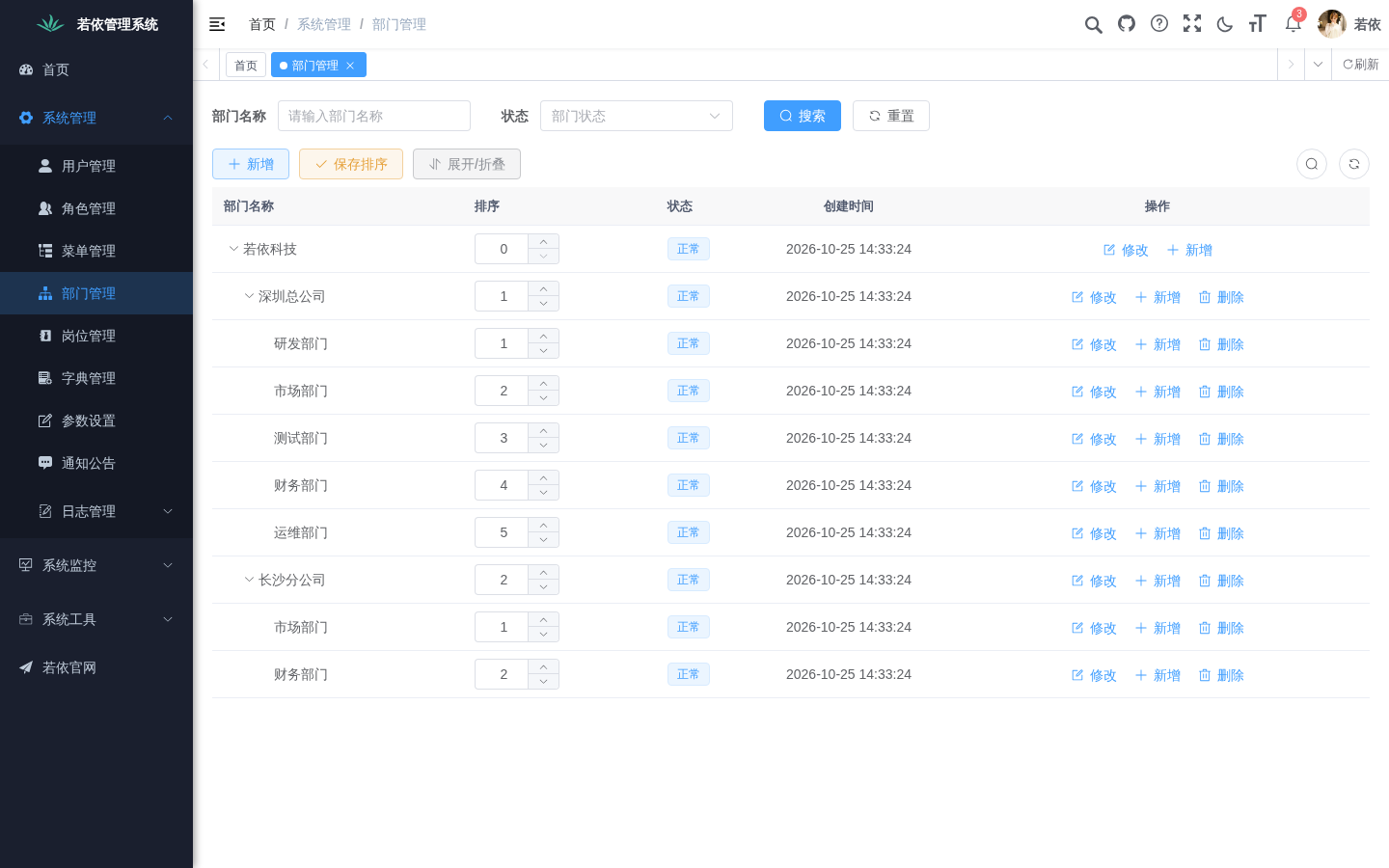
Task: Expand the 日志管理 sidebar menu
Action: point(96,511)
